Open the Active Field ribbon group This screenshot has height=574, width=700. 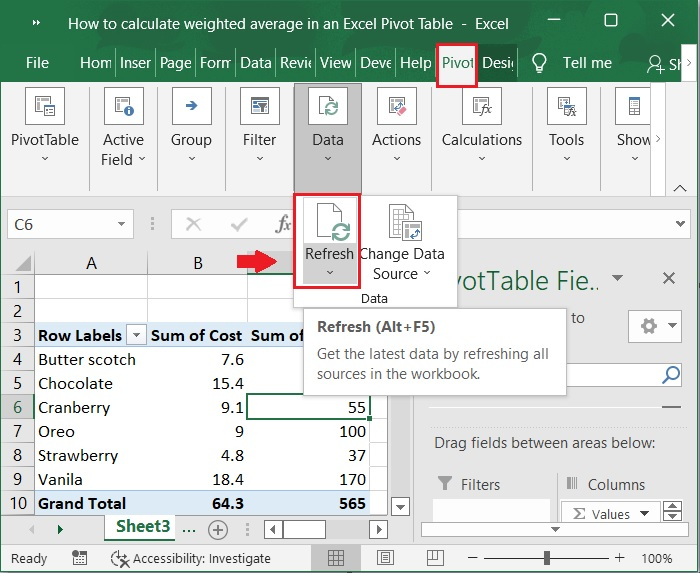(x=123, y=125)
